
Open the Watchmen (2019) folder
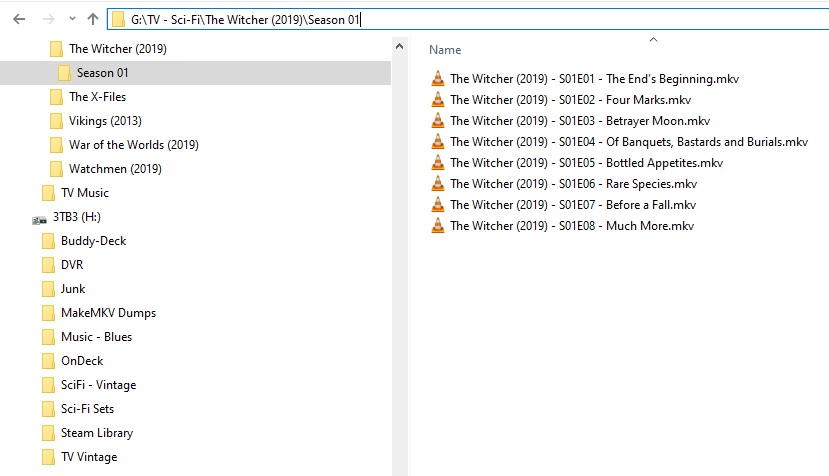pyautogui.click(x=115, y=169)
